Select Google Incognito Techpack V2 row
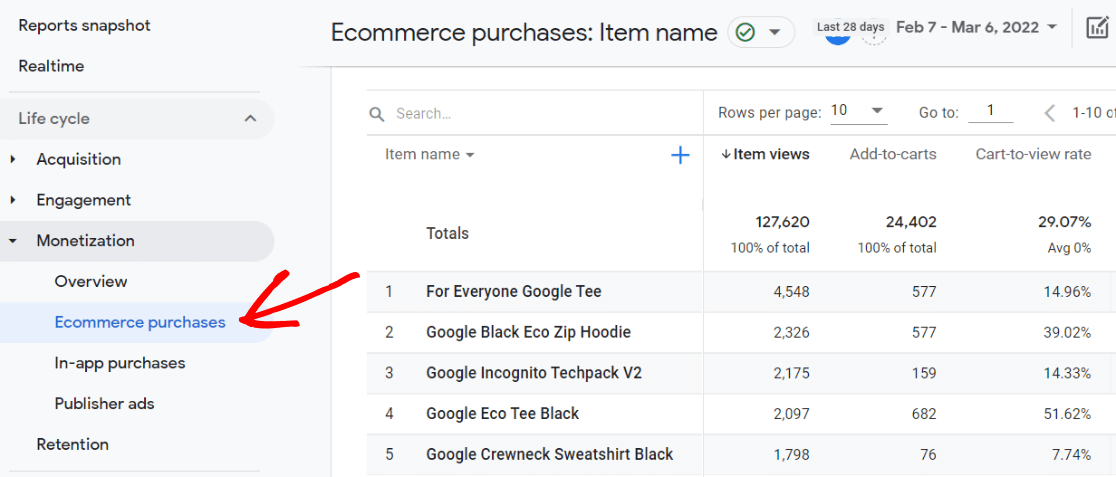Screen dimensions: 1116x477 534,373
